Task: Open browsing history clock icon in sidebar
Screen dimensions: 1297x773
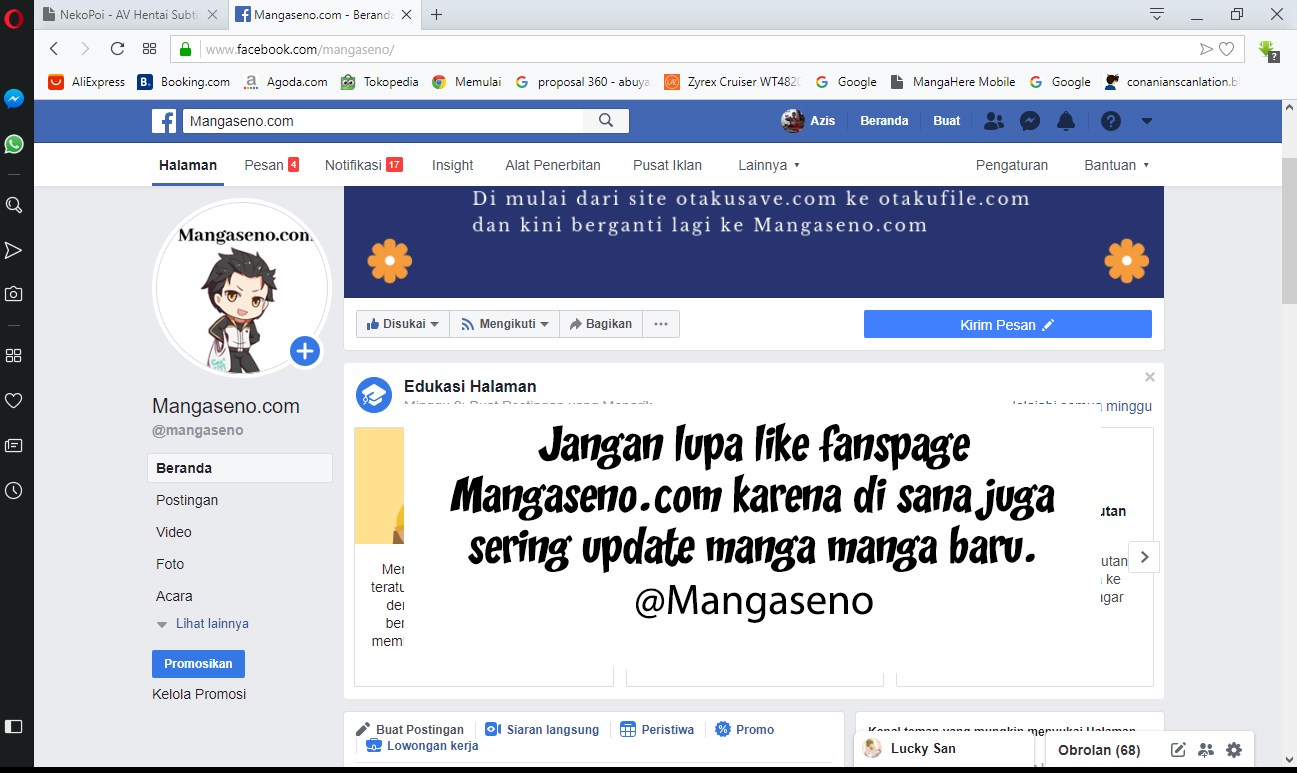Action: (x=13, y=491)
